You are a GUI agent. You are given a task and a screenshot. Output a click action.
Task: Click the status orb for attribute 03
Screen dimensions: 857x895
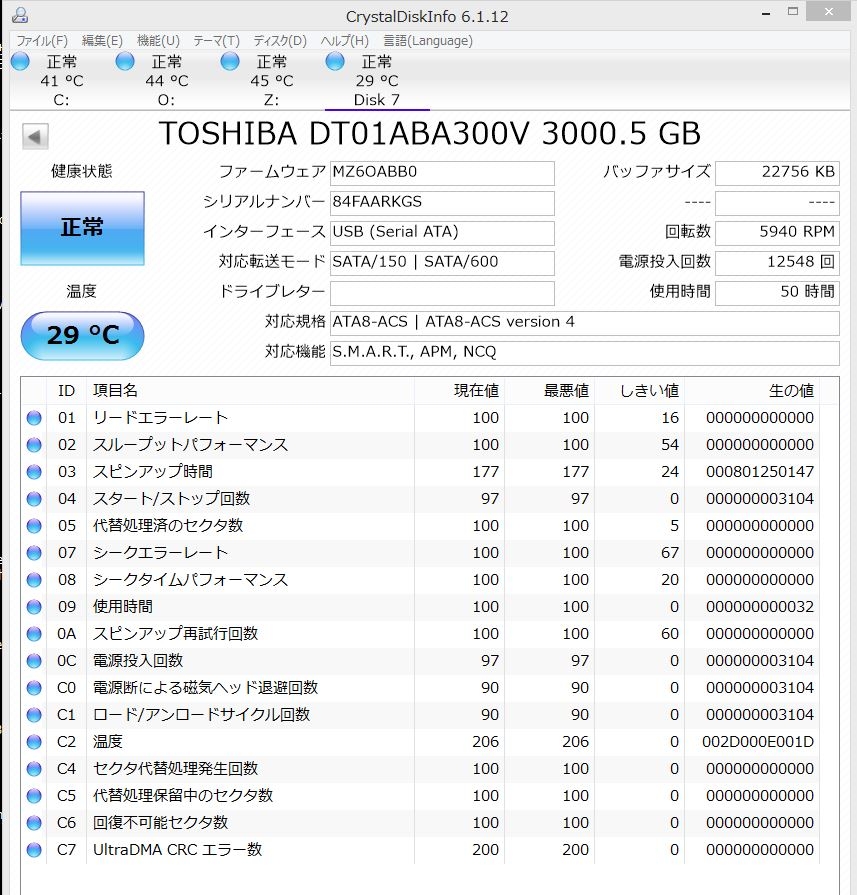pyautogui.click(x=34, y=472)
